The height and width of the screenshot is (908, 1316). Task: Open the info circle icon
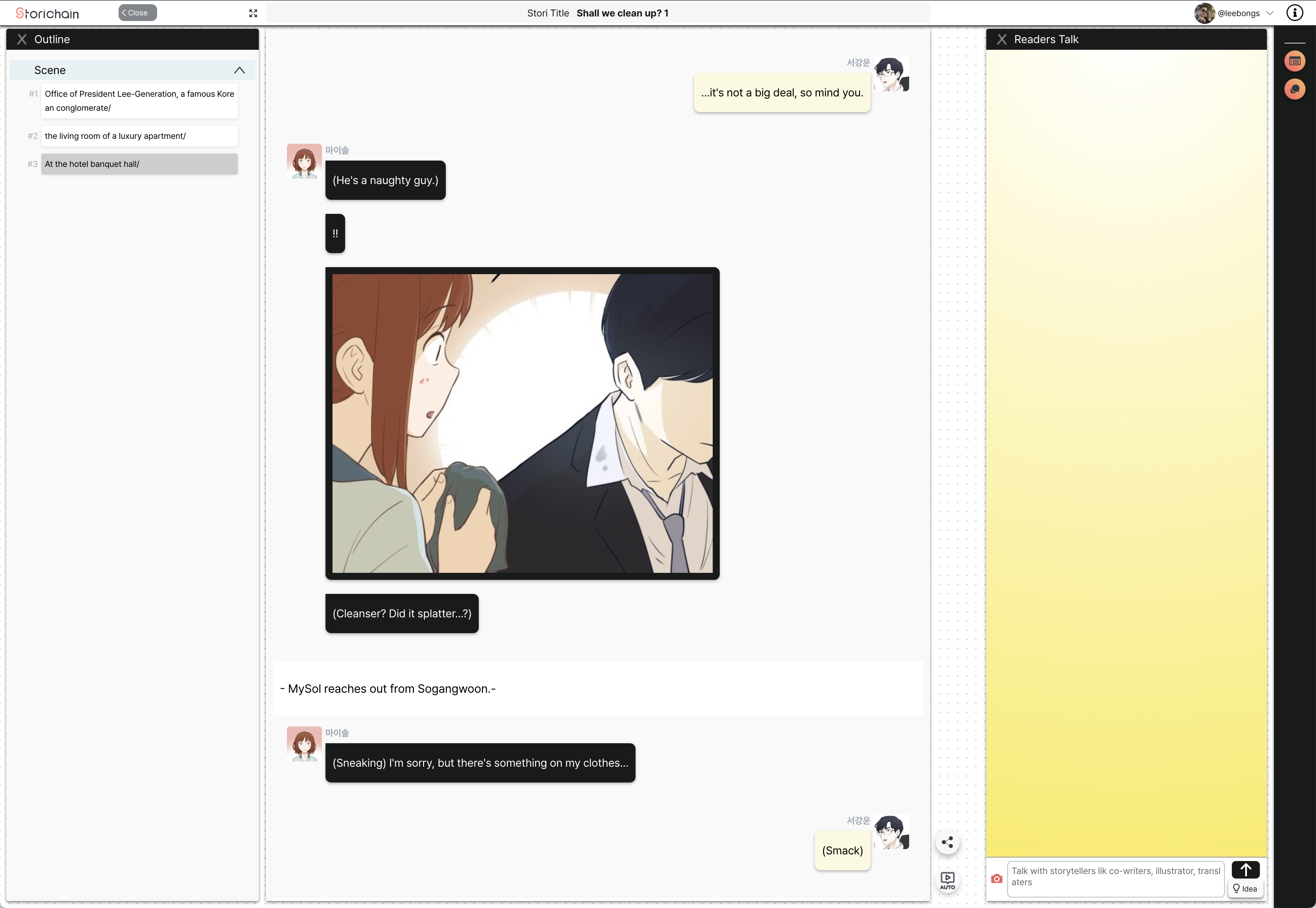tap(1294, 13)
